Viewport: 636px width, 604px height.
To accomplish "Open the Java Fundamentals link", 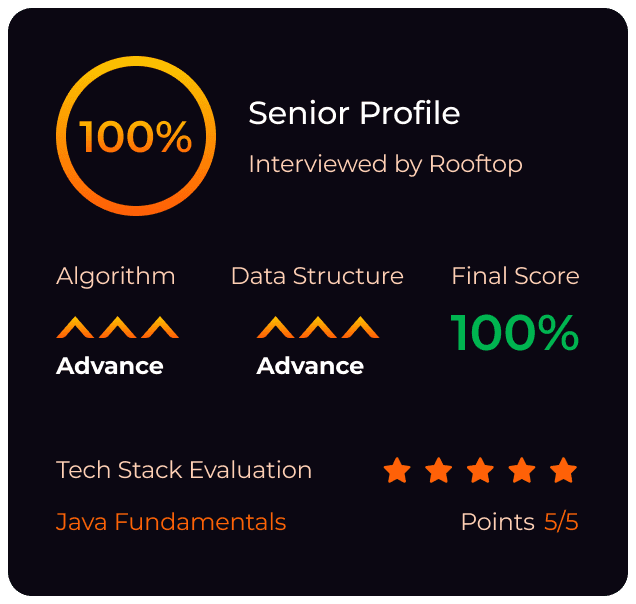I will point(171,522).
